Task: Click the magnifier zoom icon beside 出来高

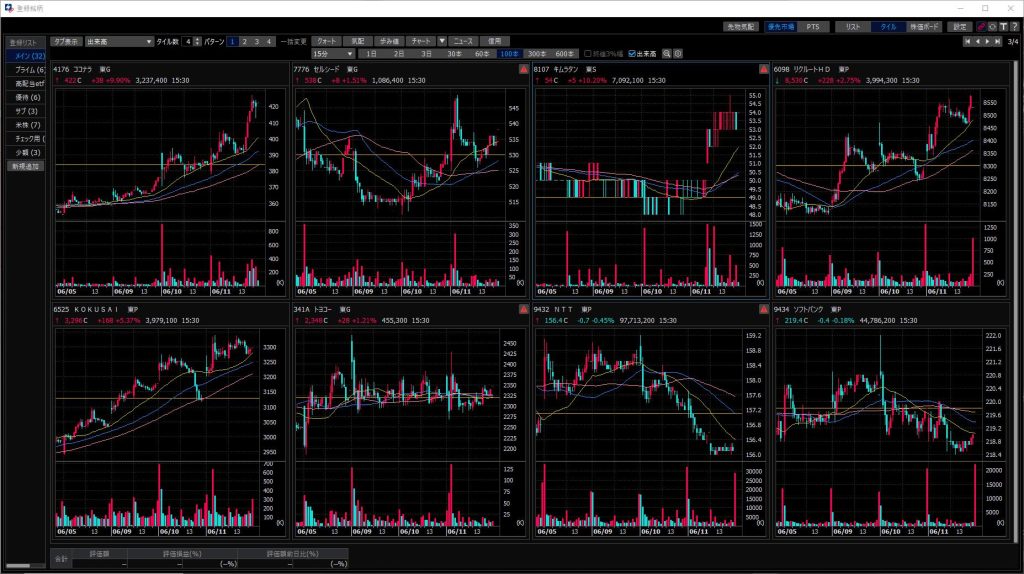Action: [665, 53]
